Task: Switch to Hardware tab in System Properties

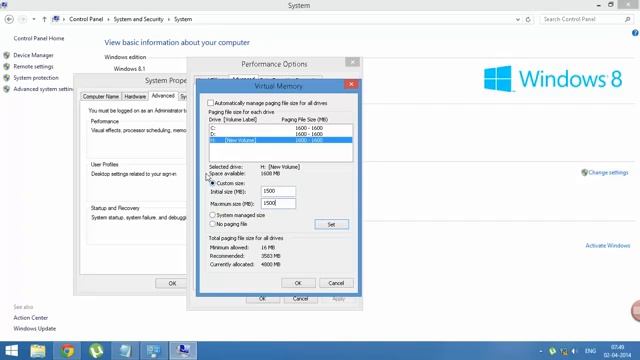Action: point(135,97)
